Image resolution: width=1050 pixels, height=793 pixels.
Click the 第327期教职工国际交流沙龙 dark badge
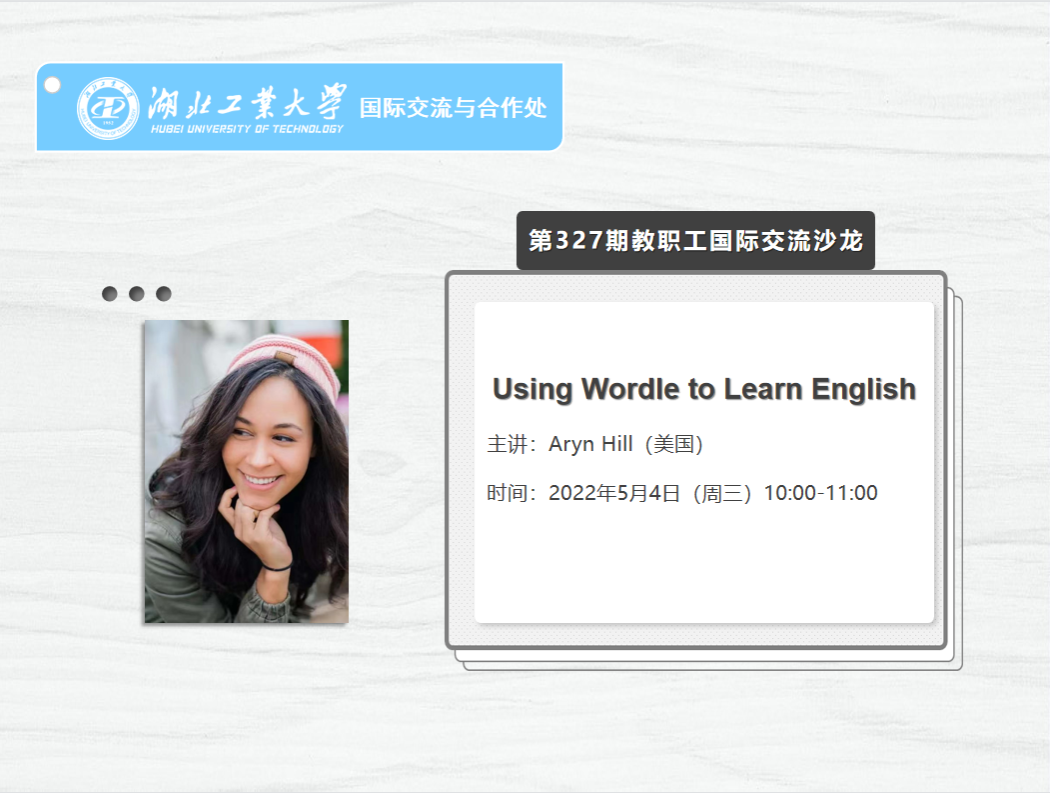[x=695, y=241]
